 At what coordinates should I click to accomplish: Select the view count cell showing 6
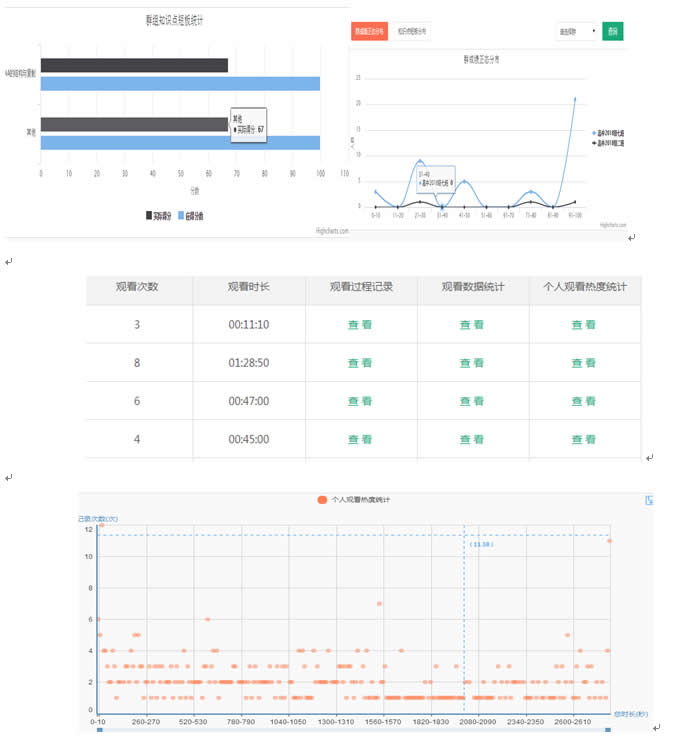coord(137,401)
